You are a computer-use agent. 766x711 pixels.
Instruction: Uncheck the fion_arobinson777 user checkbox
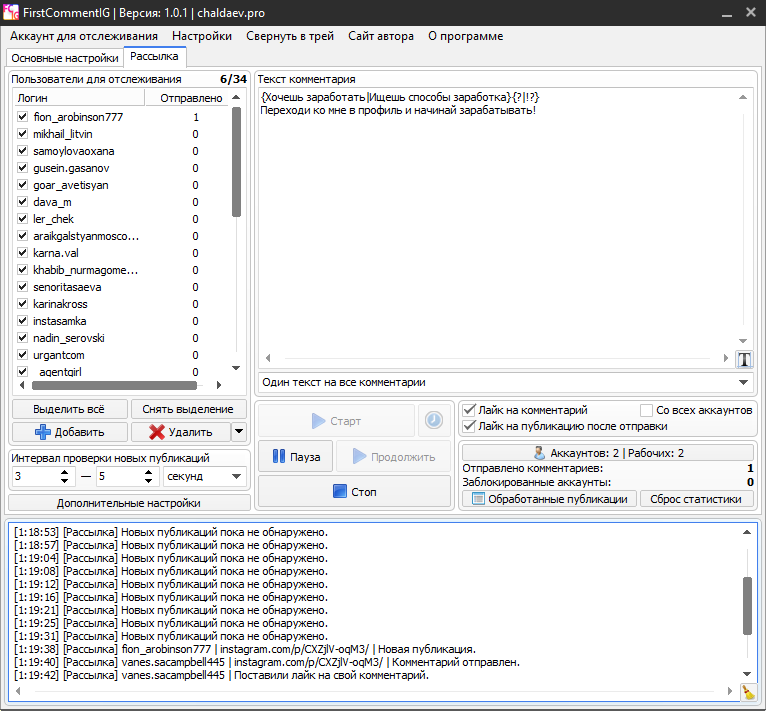[x=23, y=117]
